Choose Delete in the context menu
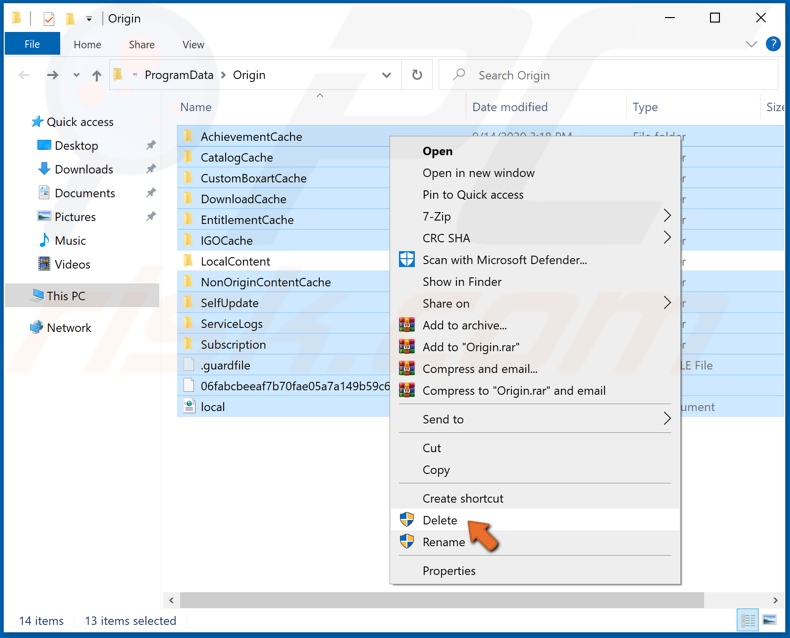The height and width of the screenshot is (638, 790). (535, 520)
